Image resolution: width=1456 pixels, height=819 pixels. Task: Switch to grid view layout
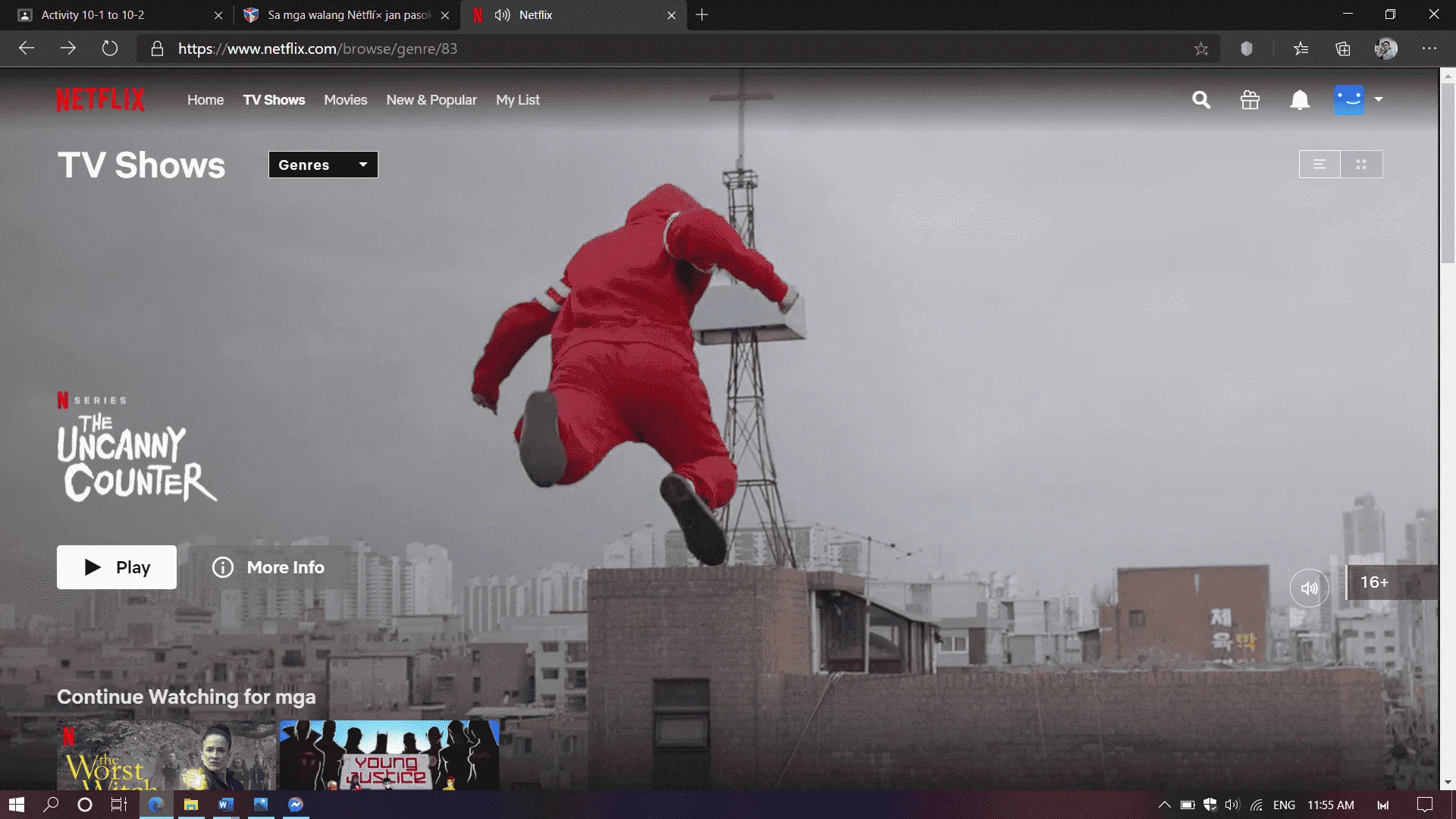pos(1361,164)
